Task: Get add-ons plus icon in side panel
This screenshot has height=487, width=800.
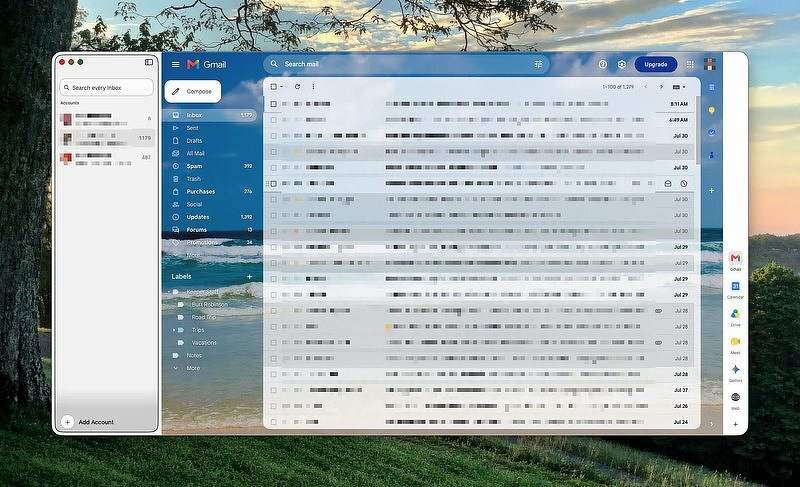Action: (x=711, y=190)
